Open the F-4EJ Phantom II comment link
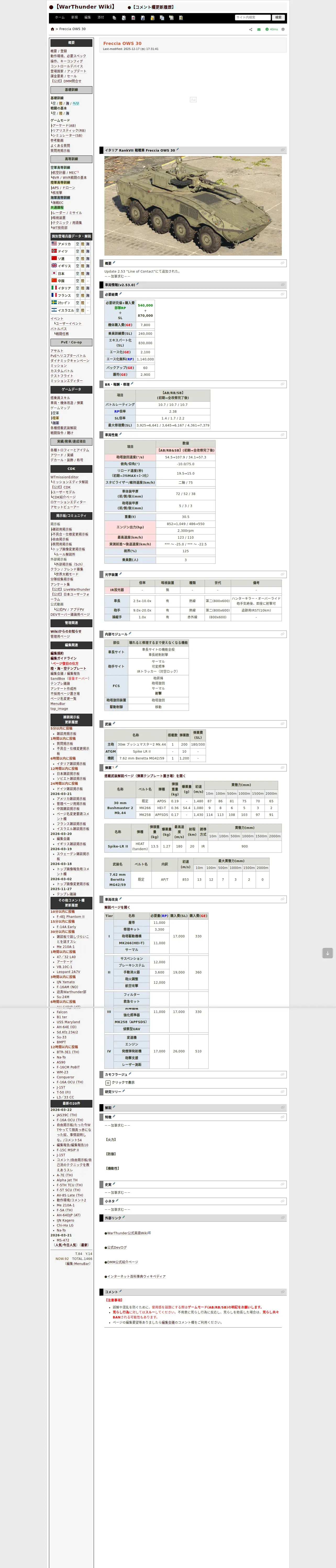 71,917
